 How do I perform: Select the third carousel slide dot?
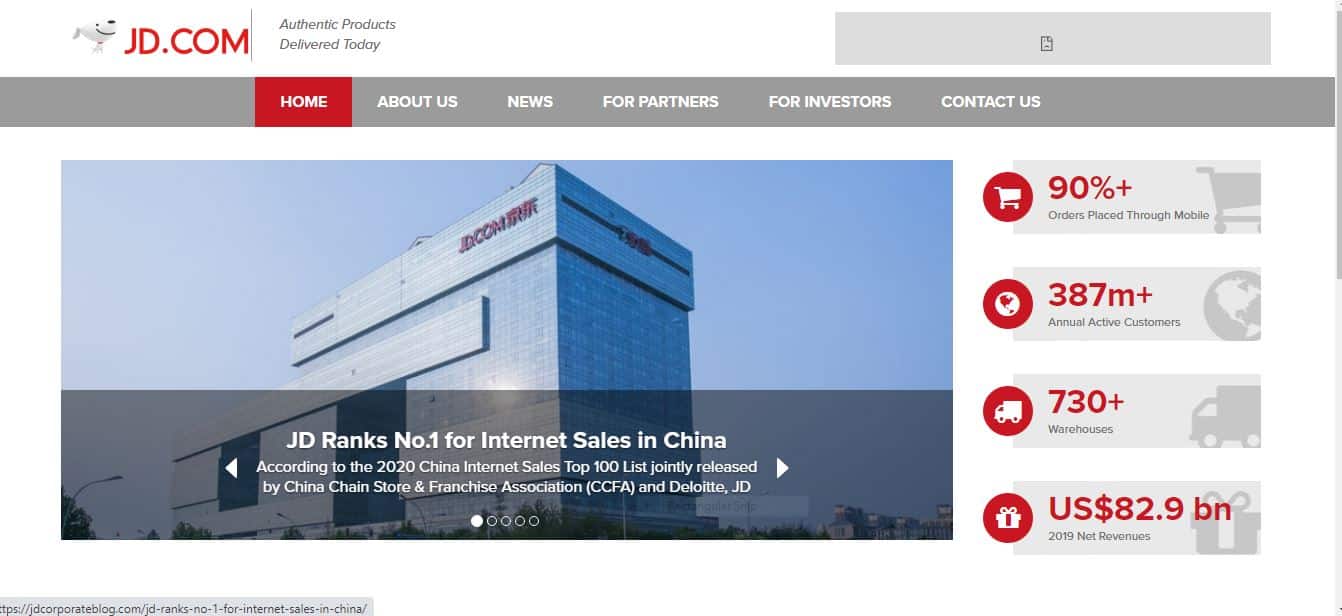[x=505, y=521]
